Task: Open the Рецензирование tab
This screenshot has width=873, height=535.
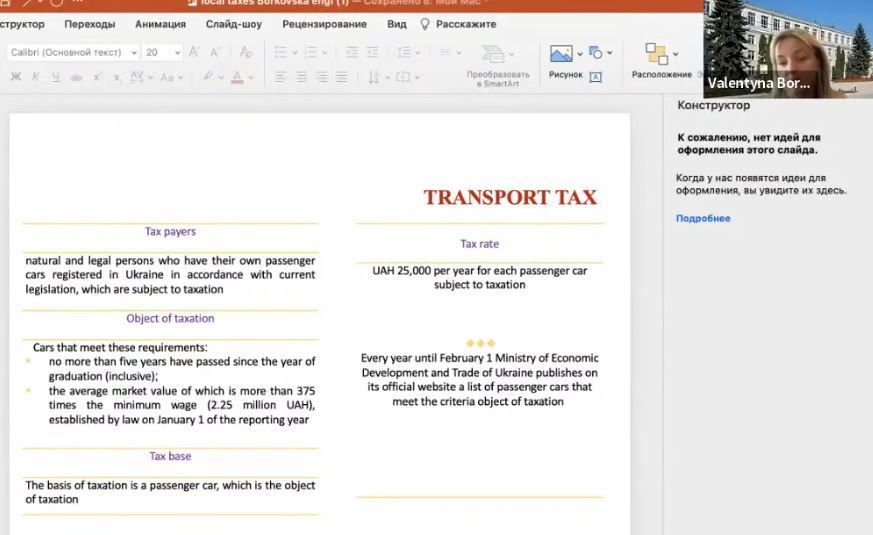Action: 325,24
